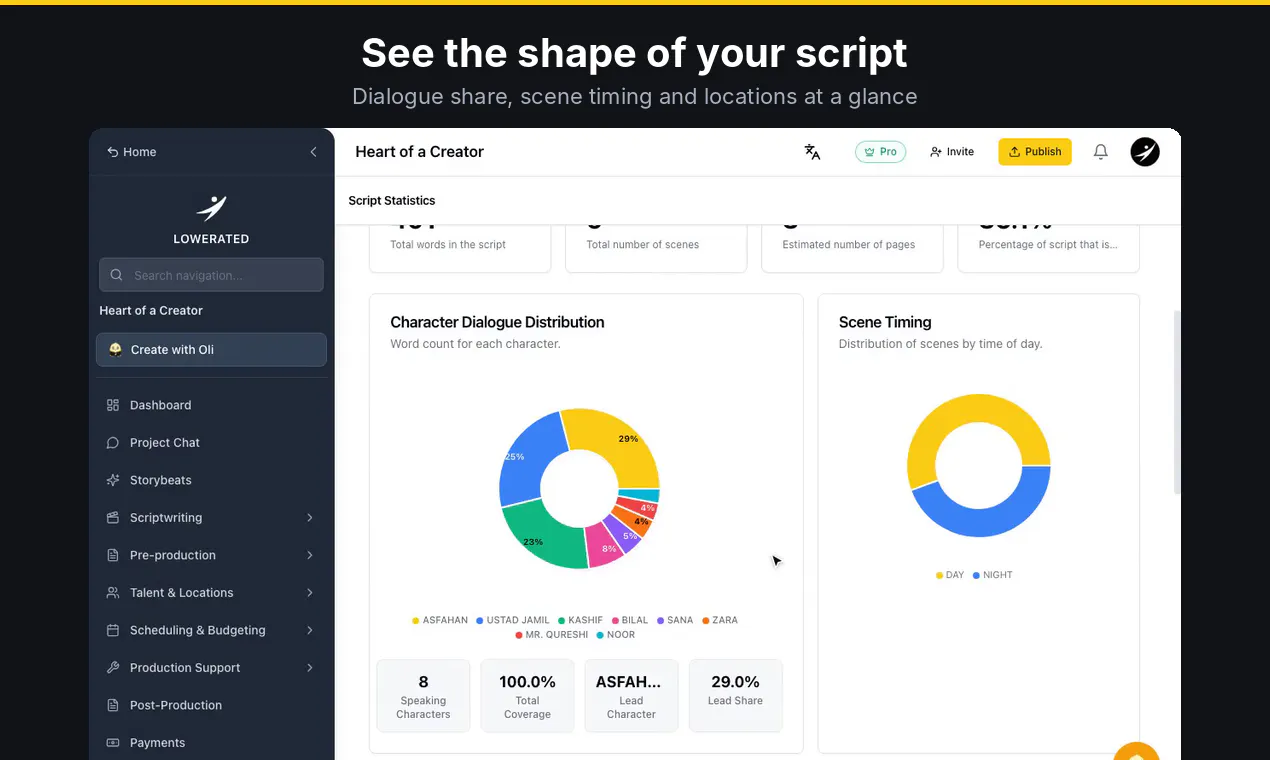Screen dimensions: 1270x760
Task: Click the Project Chat bubble icon
Action: coord(113,443)
